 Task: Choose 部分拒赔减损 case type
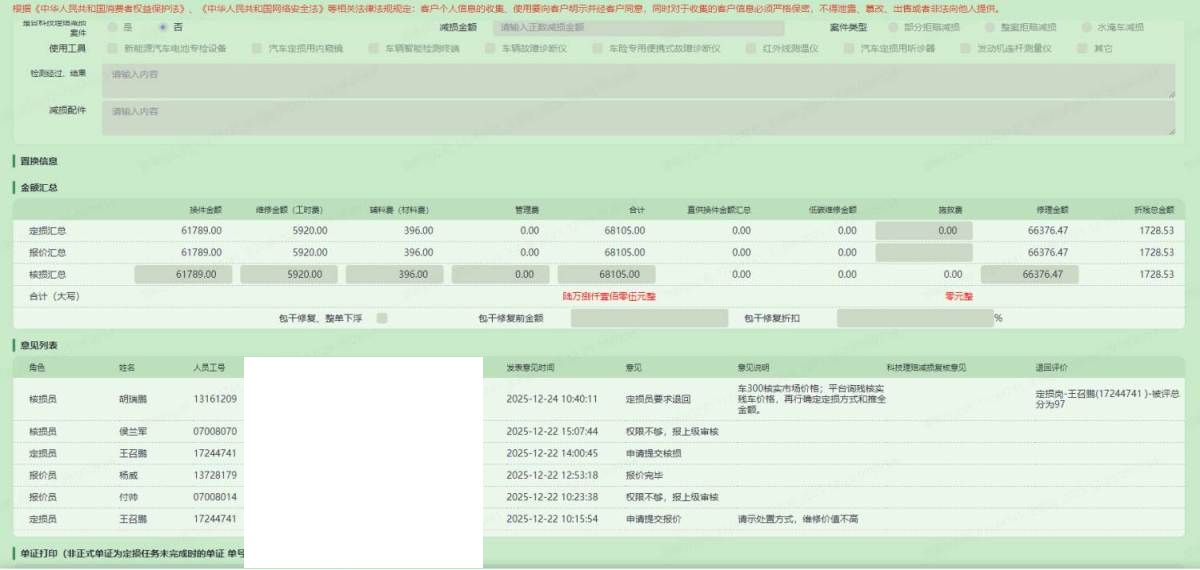[x=894, y=27]
